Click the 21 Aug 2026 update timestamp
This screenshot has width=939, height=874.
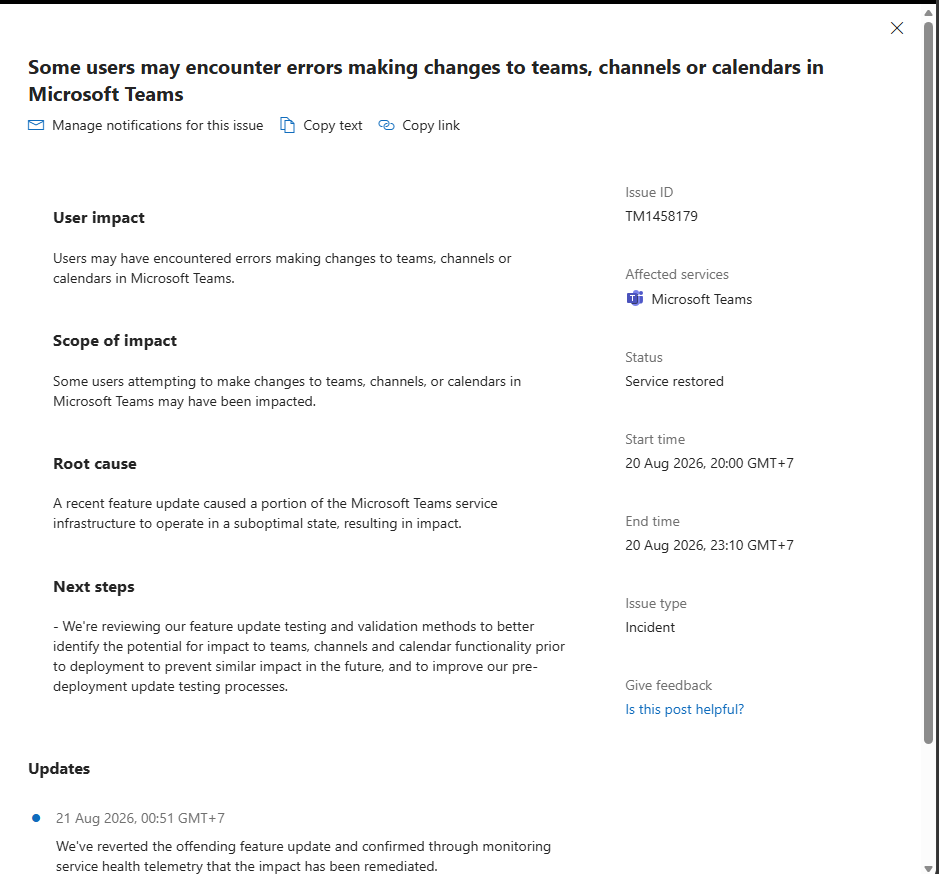tap(140, 818)
